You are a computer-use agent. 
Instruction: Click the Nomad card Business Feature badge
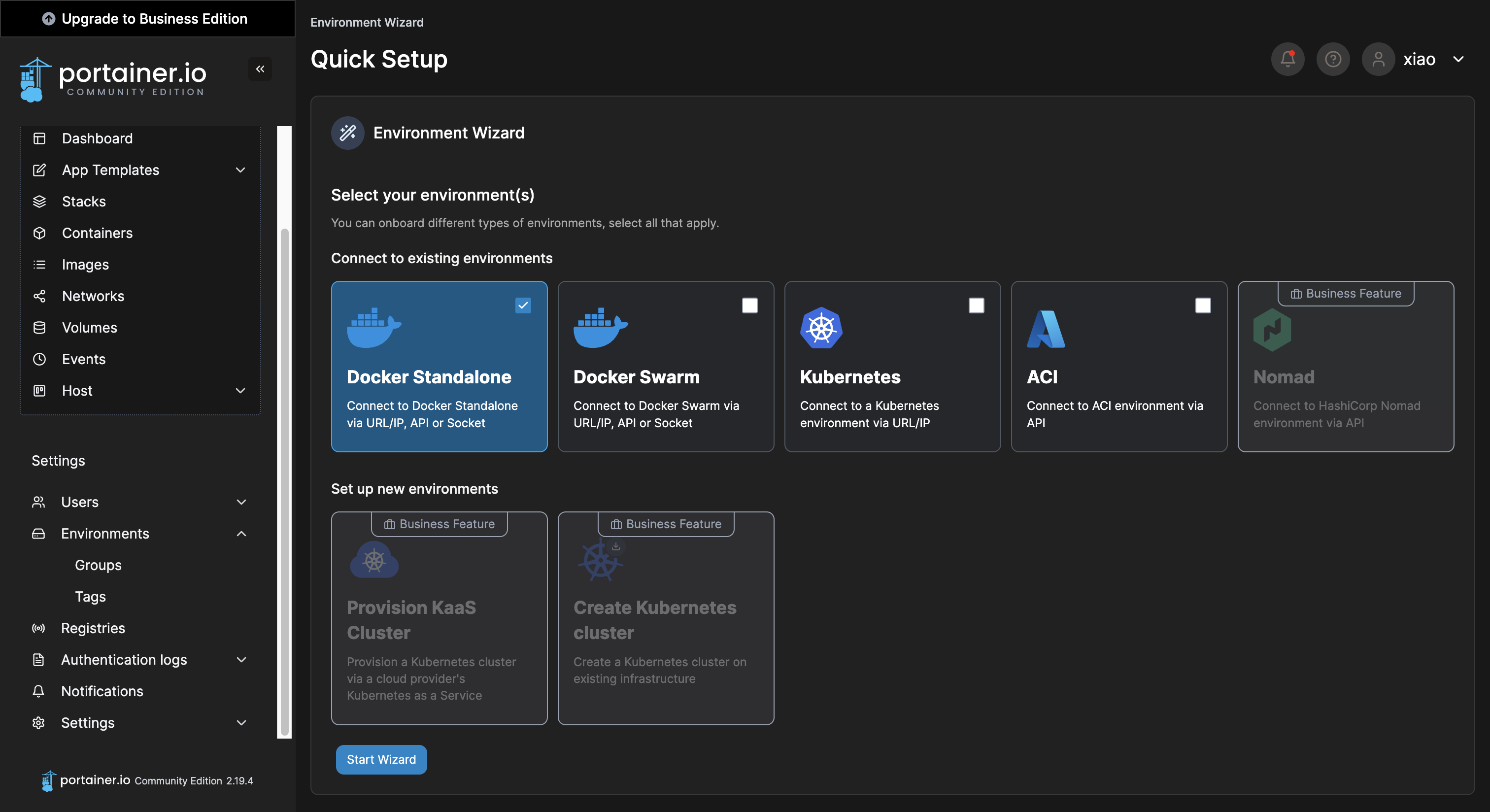tap(1346, 293)
